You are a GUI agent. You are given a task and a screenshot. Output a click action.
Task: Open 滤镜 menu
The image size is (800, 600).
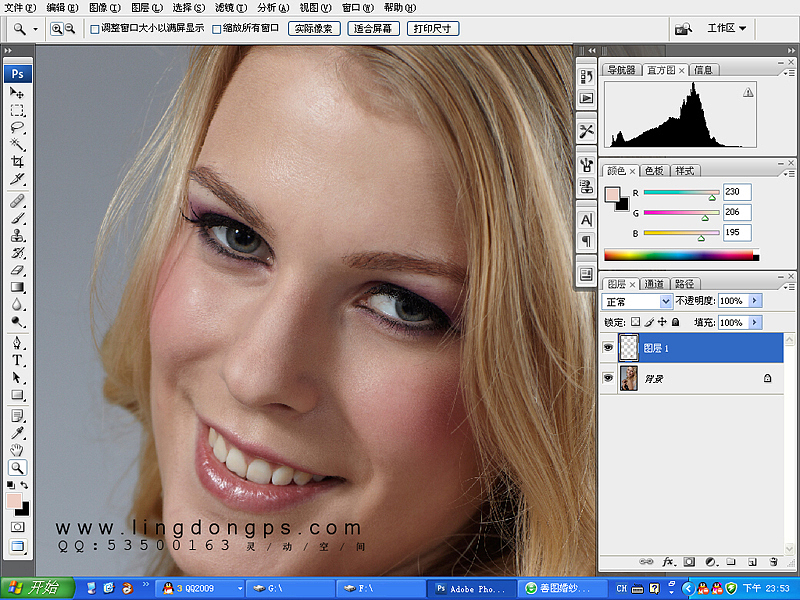point(231,8)
